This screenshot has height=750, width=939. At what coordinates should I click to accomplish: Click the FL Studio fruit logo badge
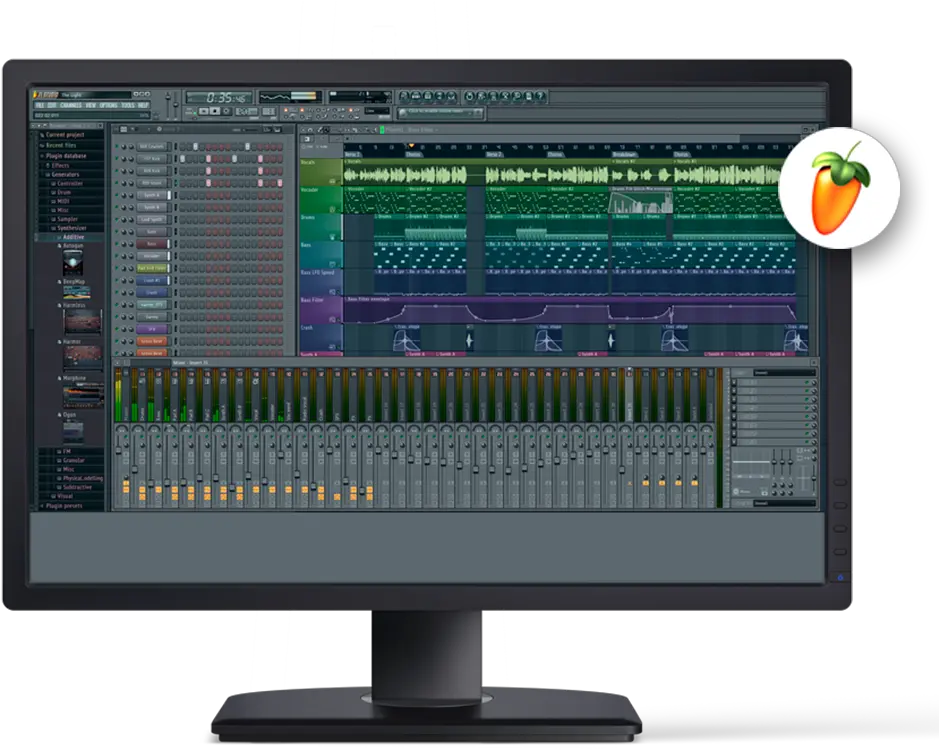[845, 185]
